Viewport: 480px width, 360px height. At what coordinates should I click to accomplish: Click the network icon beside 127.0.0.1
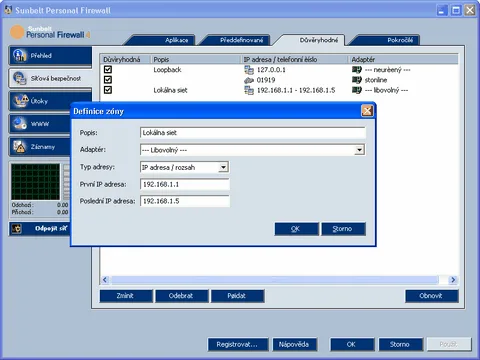tap(249, 70)
